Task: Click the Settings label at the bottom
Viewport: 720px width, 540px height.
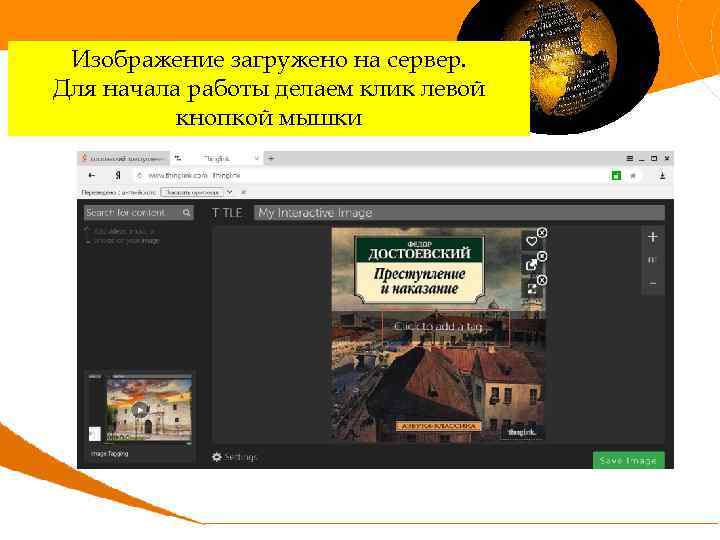Action: click(241, 457)
